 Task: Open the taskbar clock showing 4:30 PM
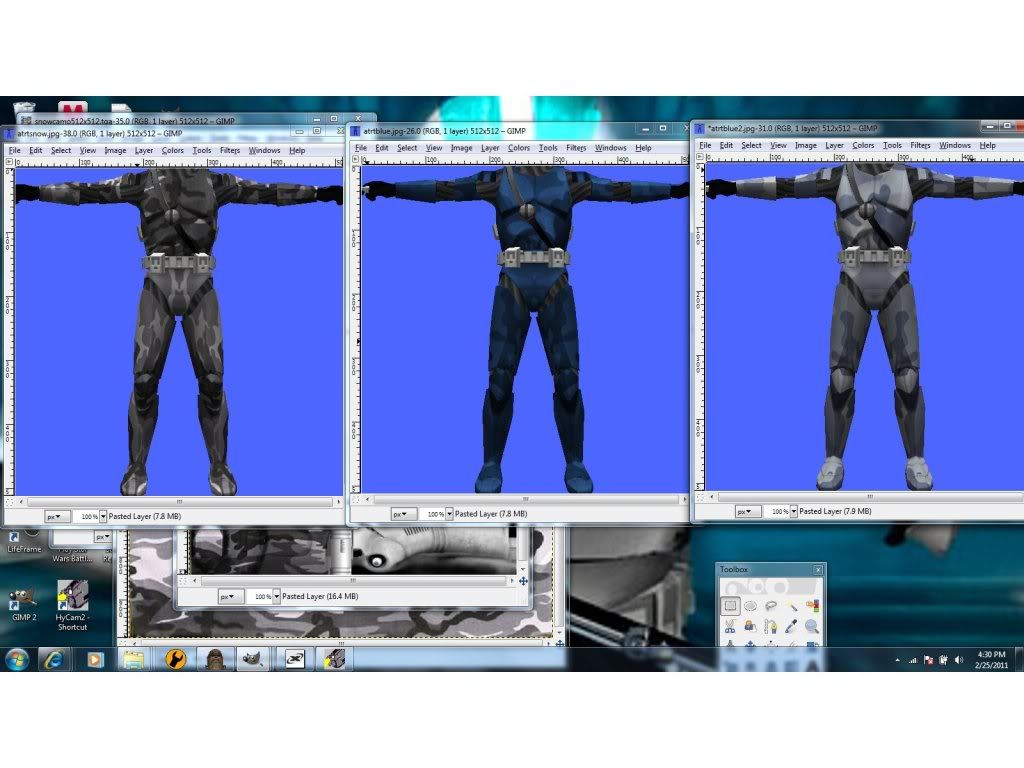(x=991, y=660)
